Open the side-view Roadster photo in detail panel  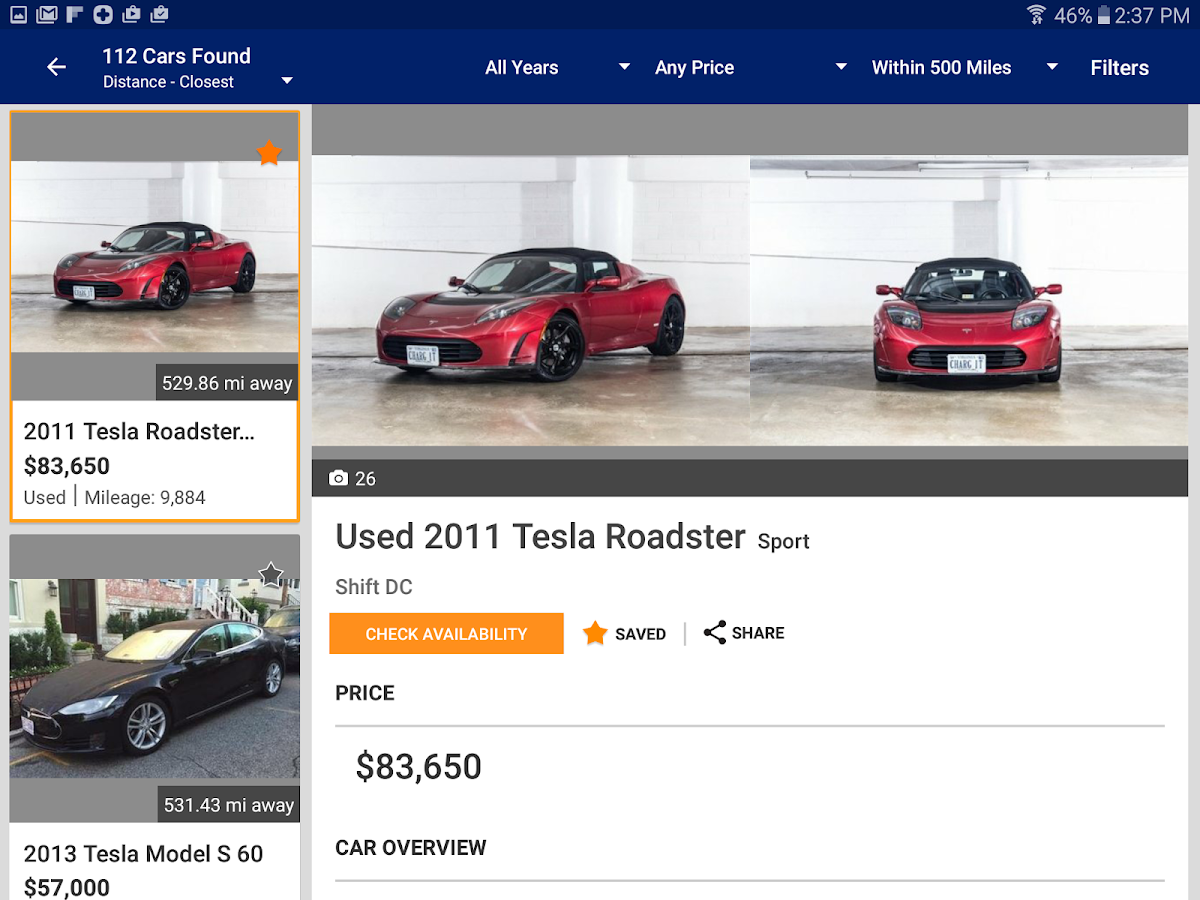click(x=531, y=300)
